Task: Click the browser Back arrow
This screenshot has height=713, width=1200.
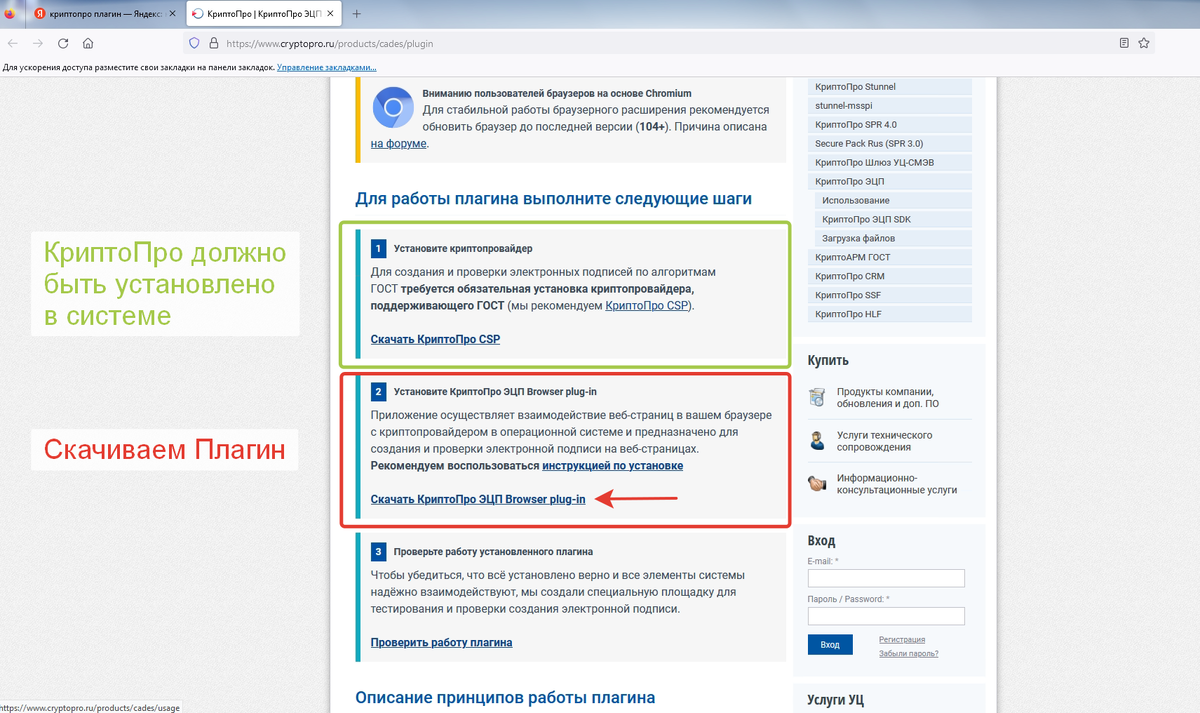Action: pyautogui.click(x=13, y=43)
